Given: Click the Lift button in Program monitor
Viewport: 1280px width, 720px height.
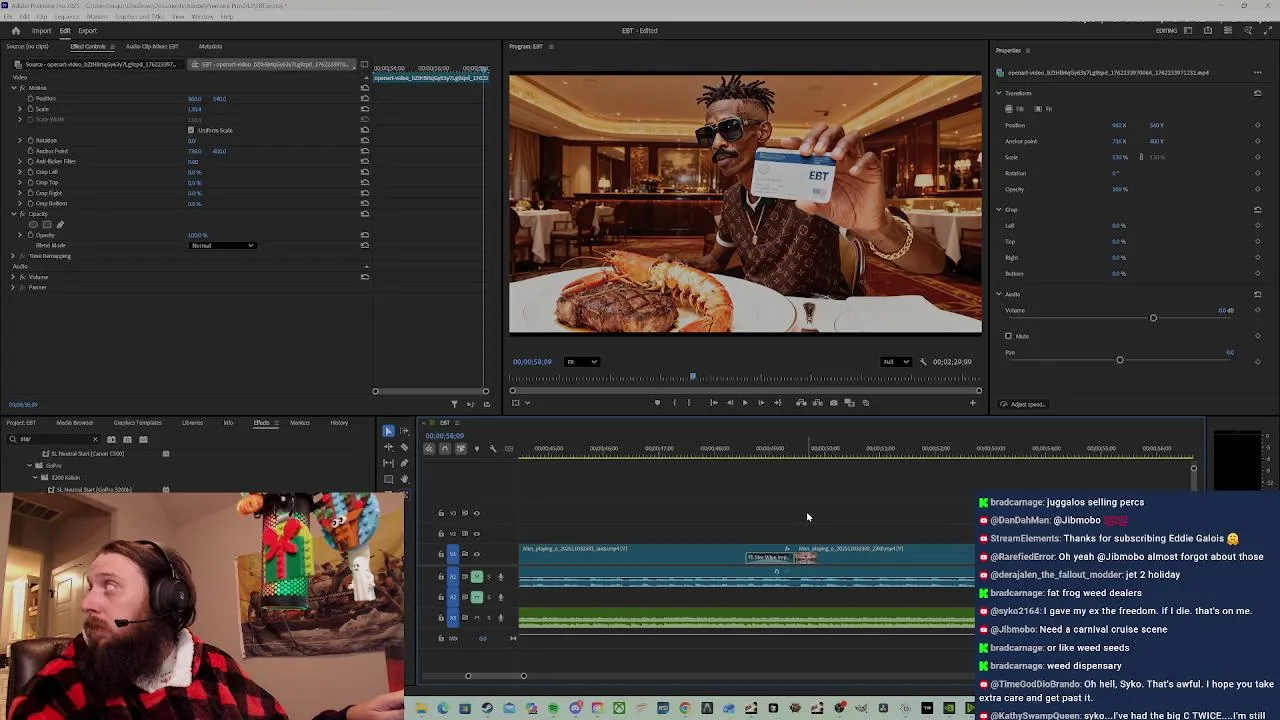Looking at the screenshot, I should pos(801,403).
